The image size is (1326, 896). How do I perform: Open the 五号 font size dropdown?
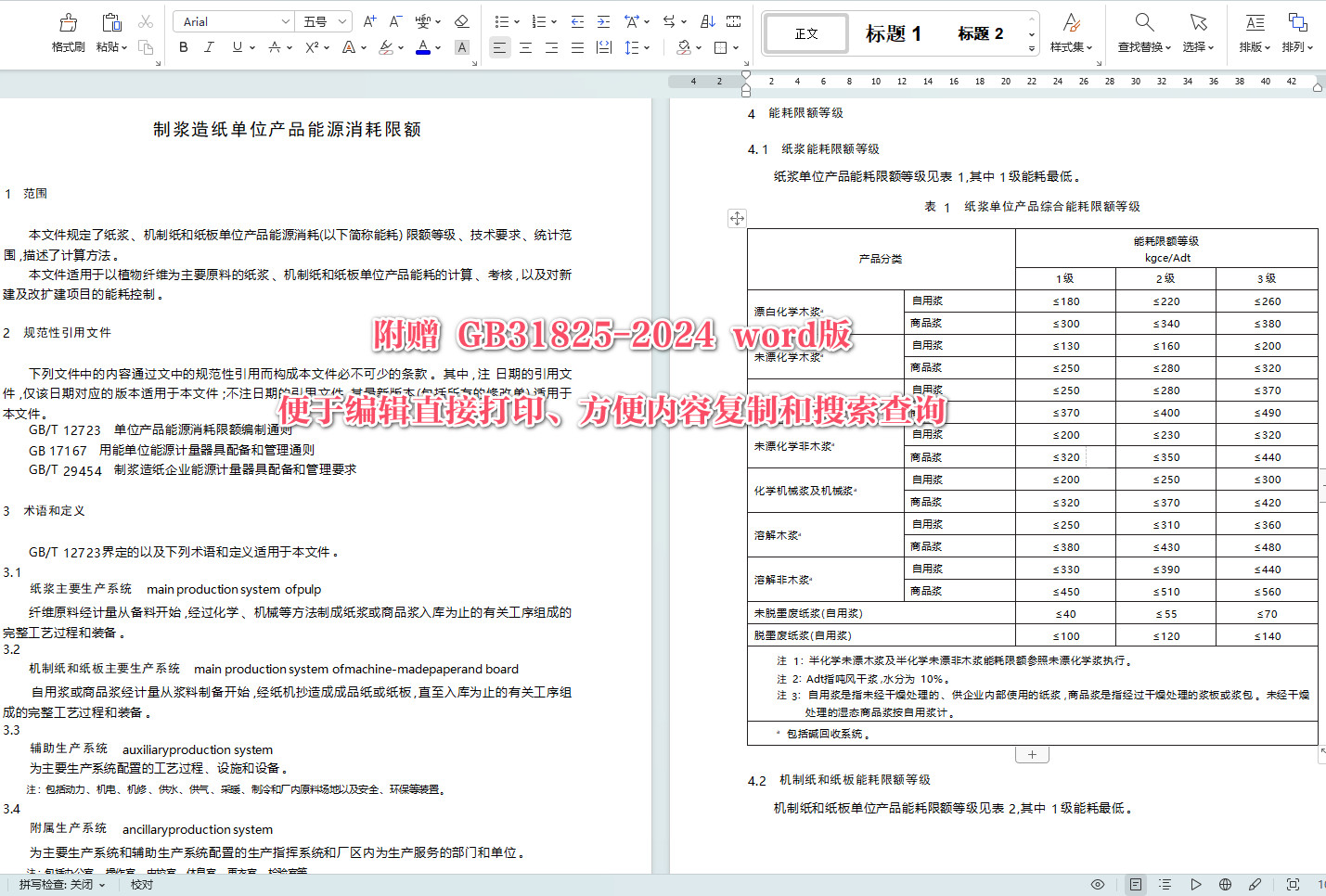(x=341, y=20)
